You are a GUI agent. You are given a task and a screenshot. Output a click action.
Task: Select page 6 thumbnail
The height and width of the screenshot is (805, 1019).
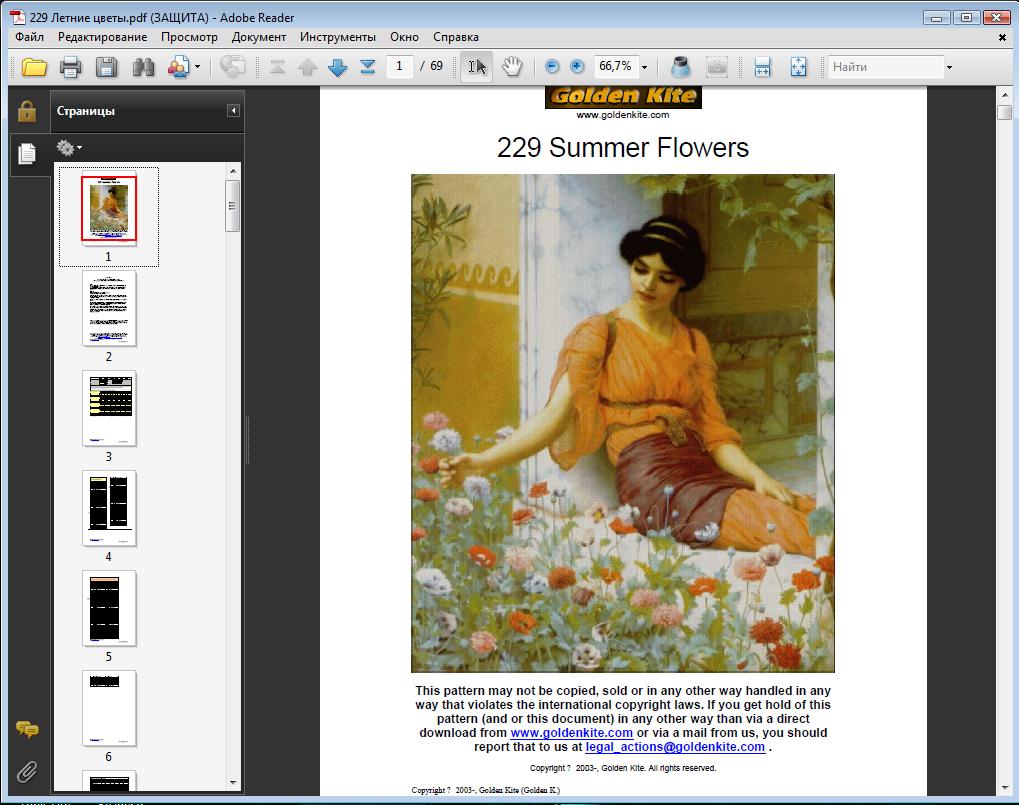(x=109, y=708)
